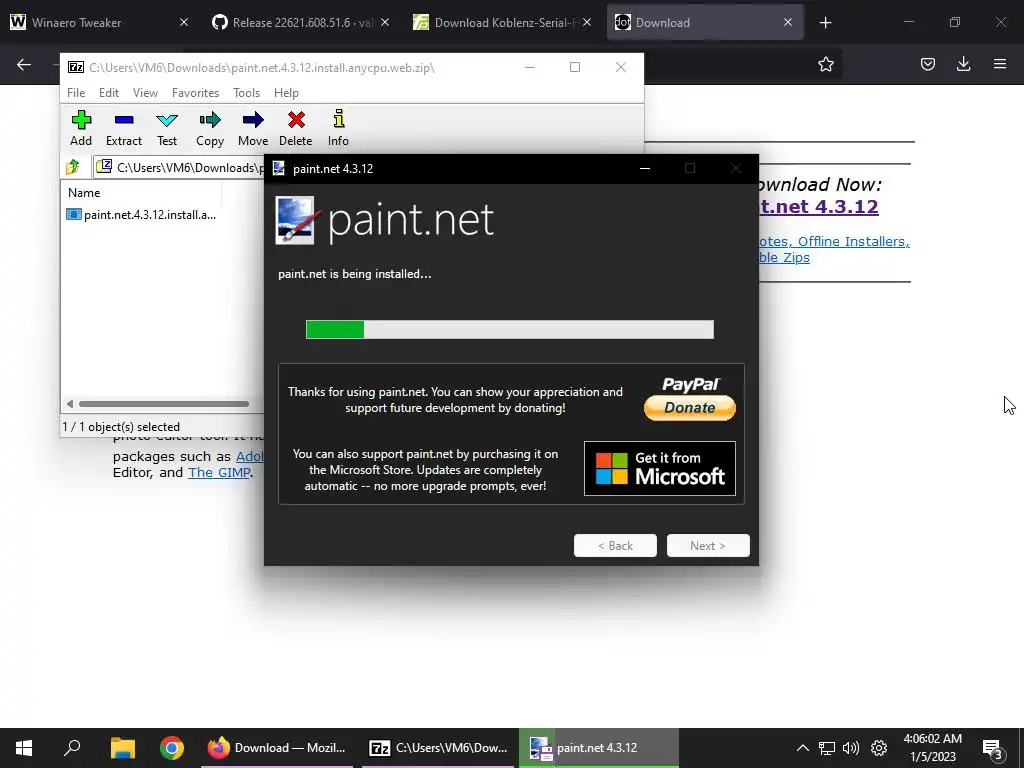
Task: Click the settings gear icon in tray
Action: 879,748
